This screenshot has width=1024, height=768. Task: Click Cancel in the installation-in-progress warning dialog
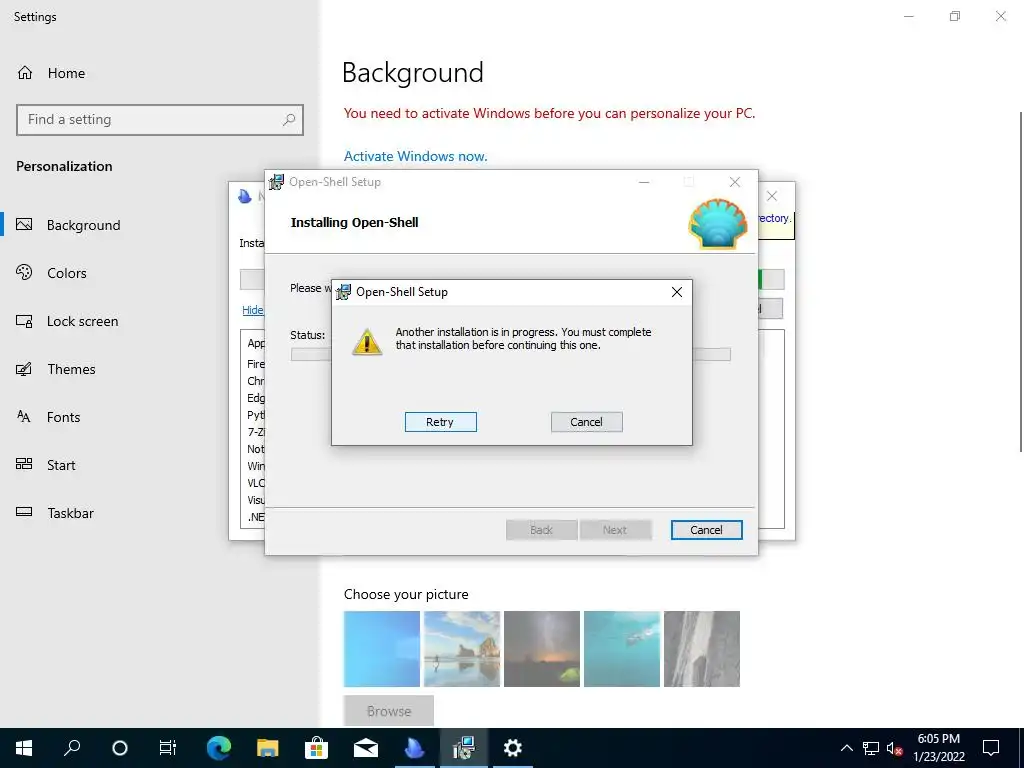click(586, 422)
